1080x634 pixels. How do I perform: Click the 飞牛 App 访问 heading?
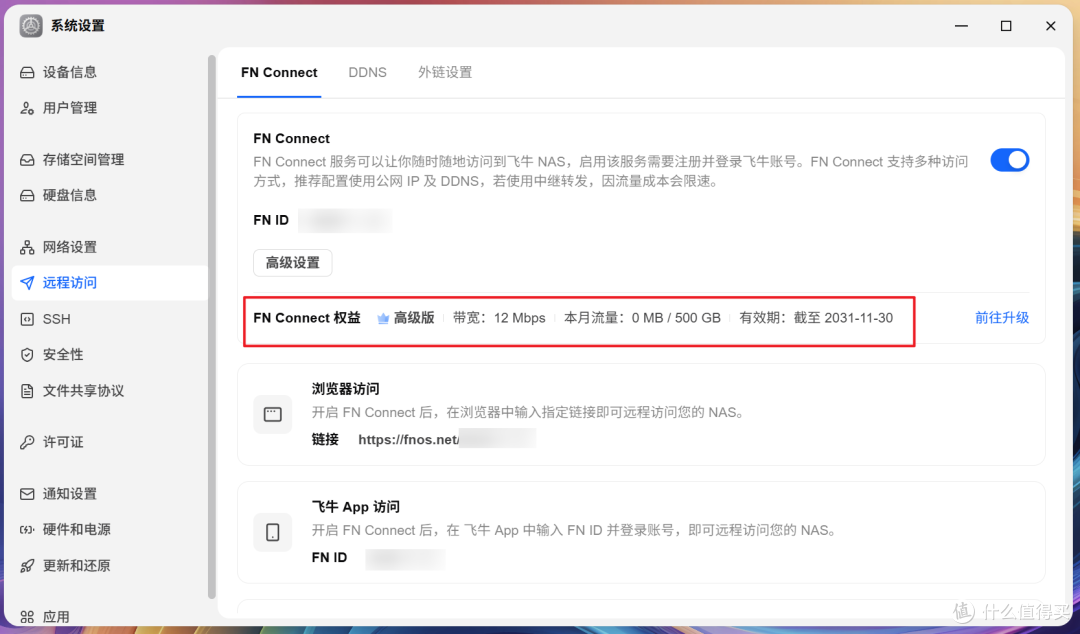[355, 507]
